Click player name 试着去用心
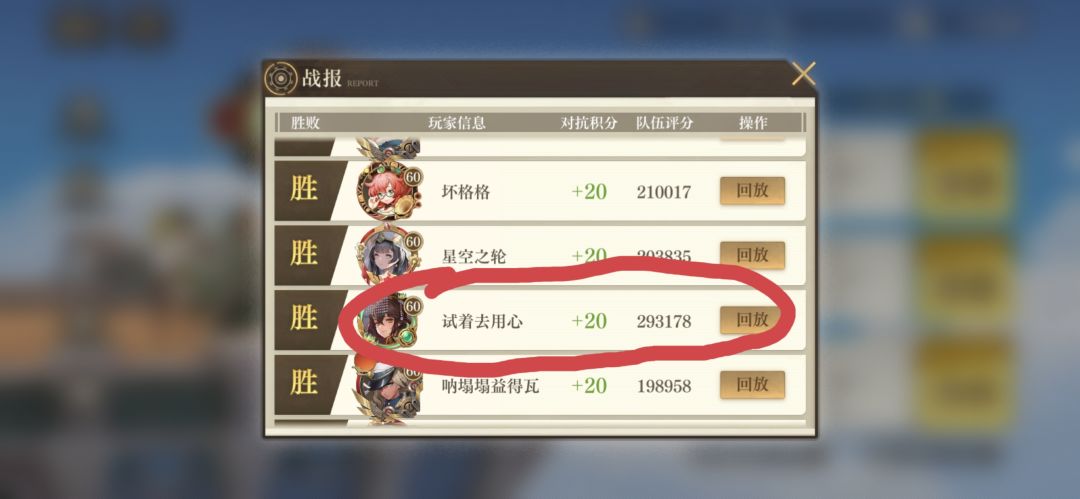The width and height of the screenshot is (1080, 499). 481,321
